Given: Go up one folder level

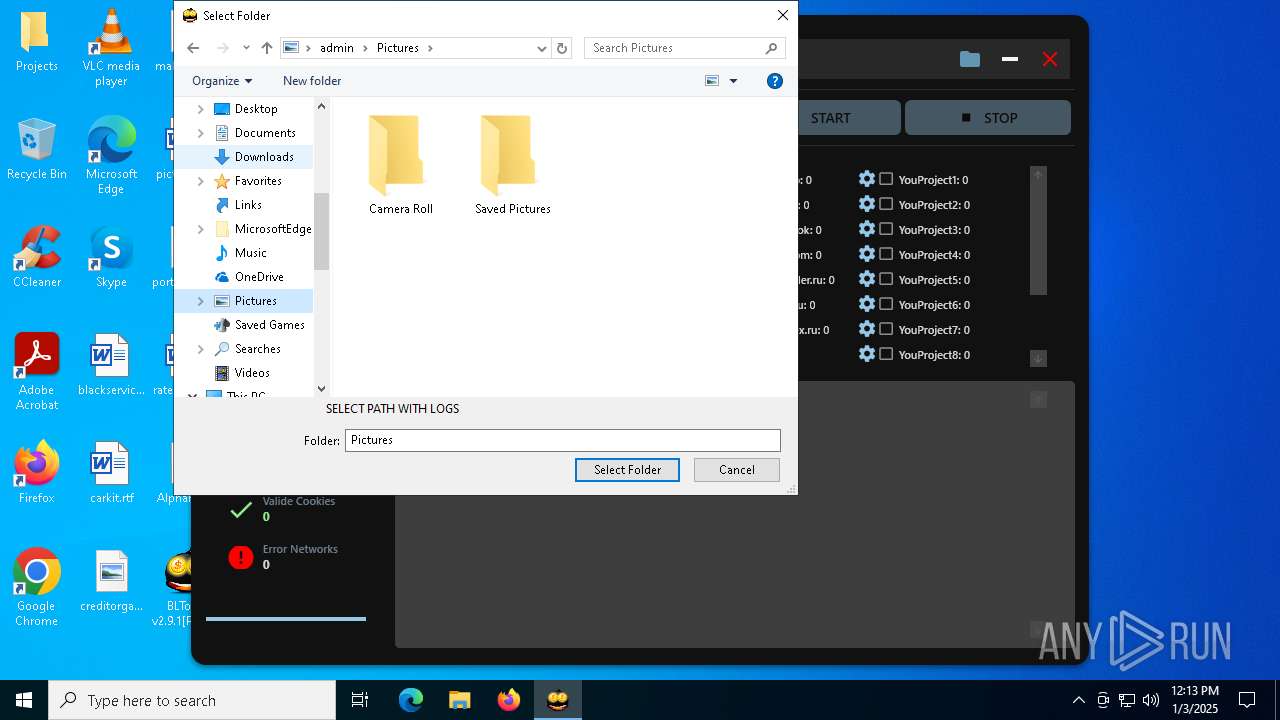Looking at the screenshot, I should click(x=267, y=48).
